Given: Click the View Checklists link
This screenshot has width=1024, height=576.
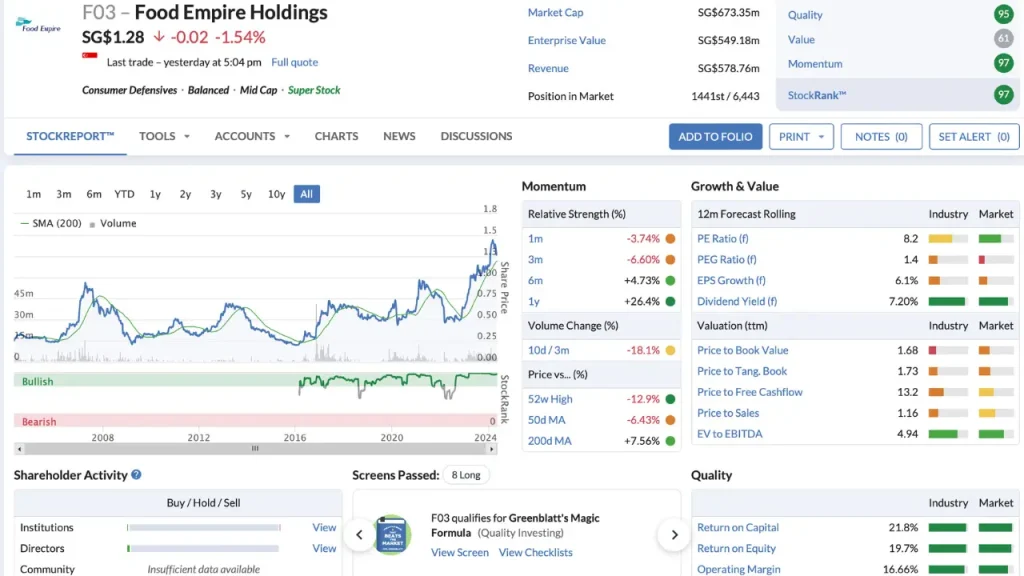Looking at the screenshot, I should coord(536,552).
